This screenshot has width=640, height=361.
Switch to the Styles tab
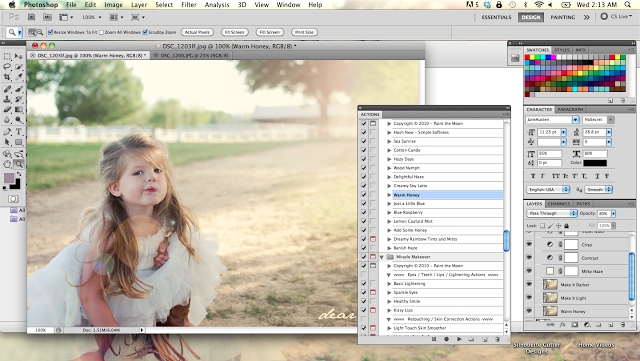click(562, 50)
